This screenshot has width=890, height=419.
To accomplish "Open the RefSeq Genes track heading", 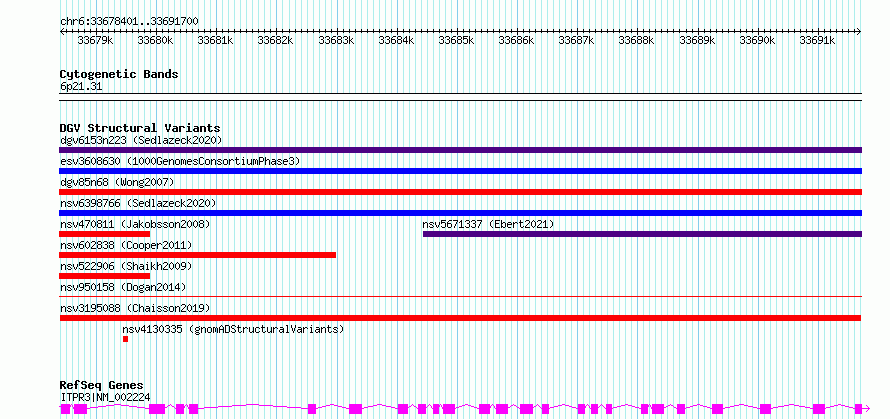I will tap(101, 386).
